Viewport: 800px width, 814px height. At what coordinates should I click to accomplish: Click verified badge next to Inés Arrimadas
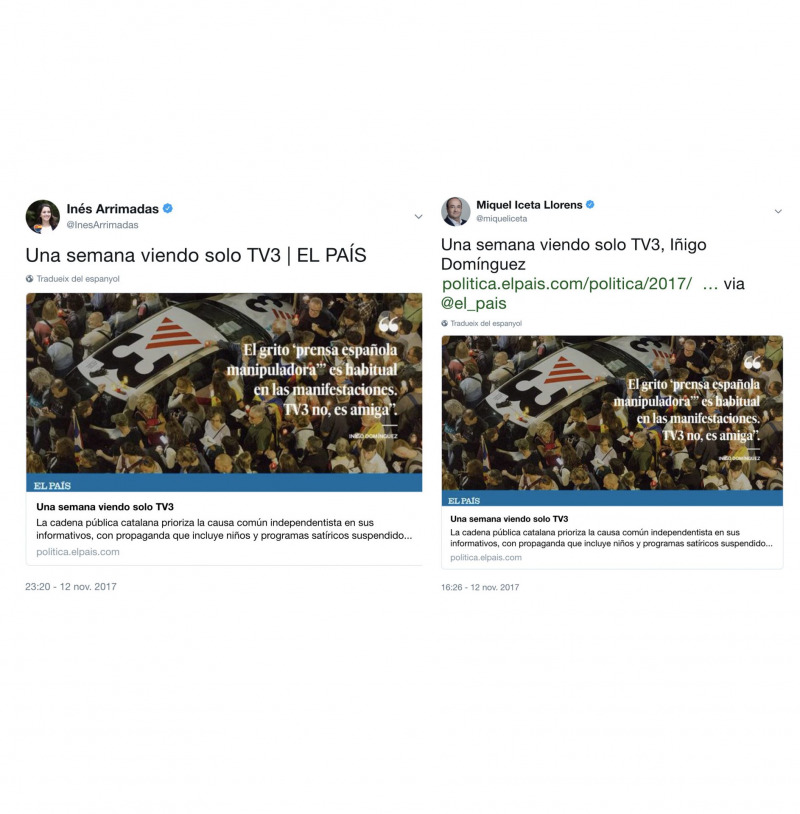168,208
